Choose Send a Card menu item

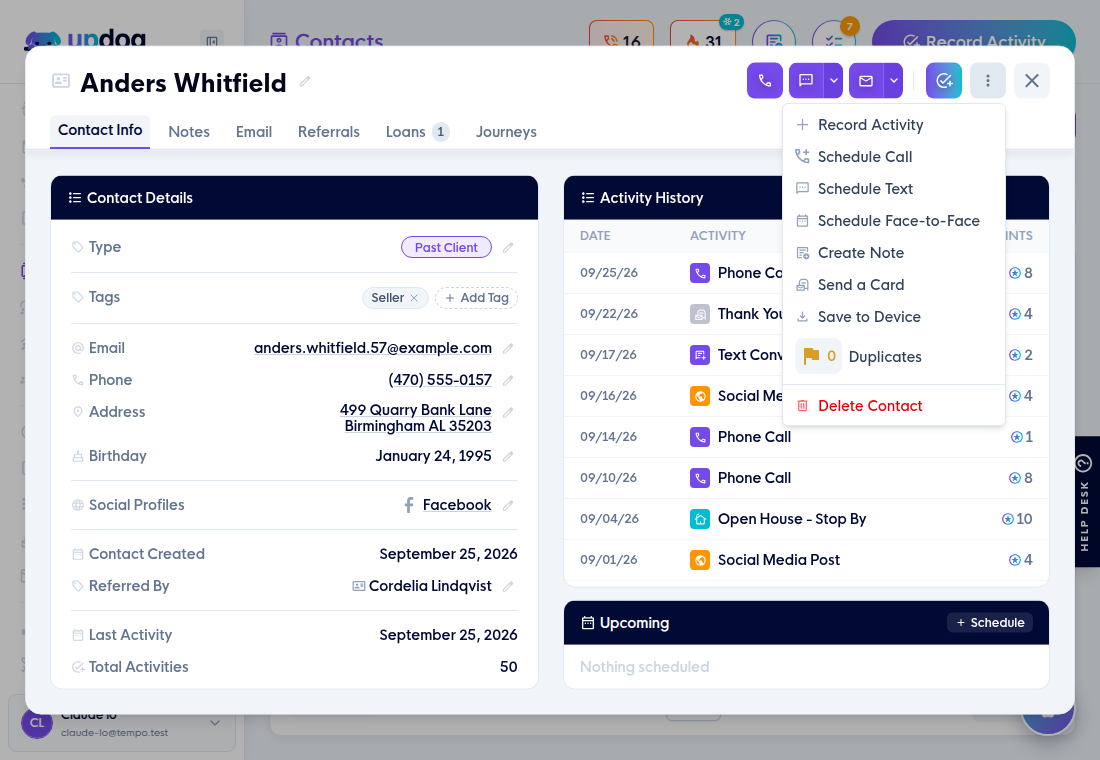(894, 285)
